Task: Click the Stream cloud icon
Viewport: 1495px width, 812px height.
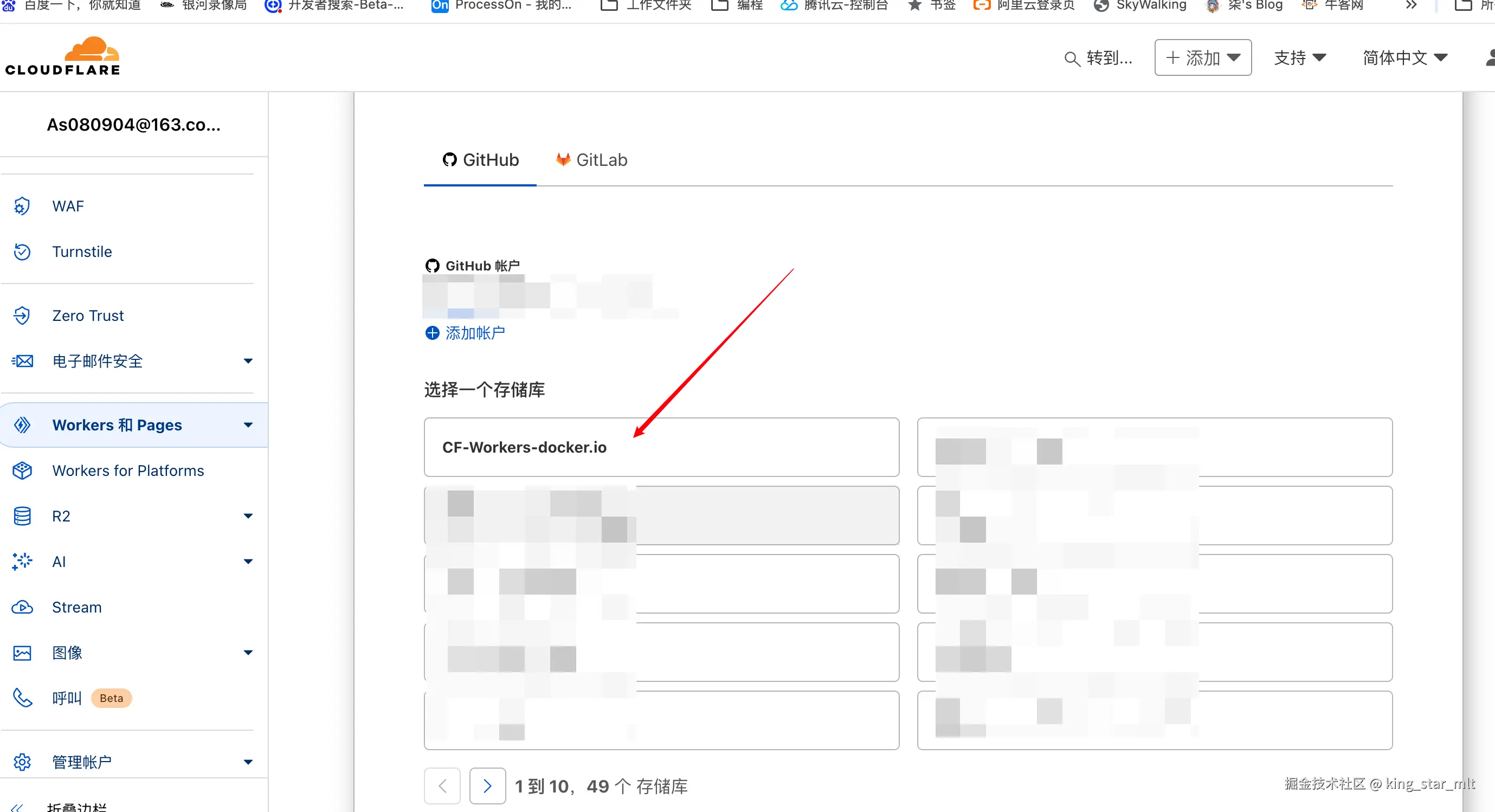Action: click(22, 607)
